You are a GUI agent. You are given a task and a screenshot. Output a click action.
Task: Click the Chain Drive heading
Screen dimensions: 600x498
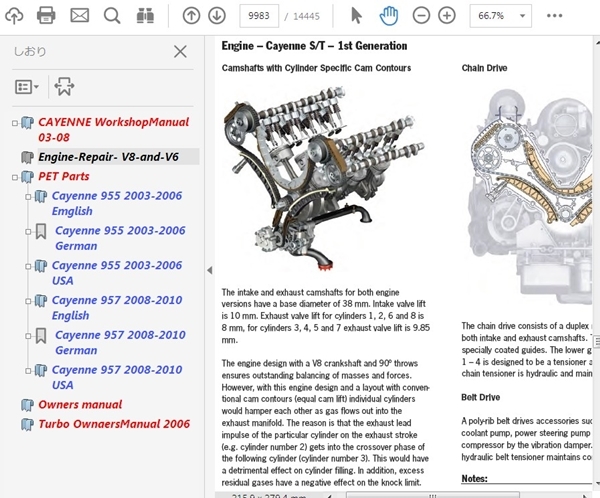click(x=484, y=68)
